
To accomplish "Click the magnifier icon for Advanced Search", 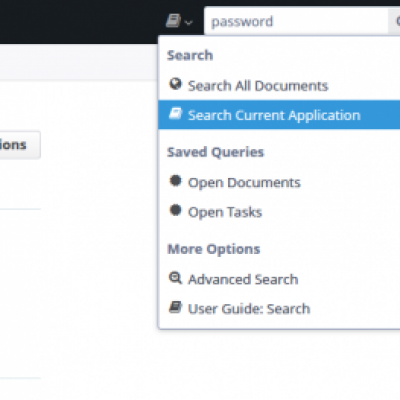I will click(x=175, y=278).
